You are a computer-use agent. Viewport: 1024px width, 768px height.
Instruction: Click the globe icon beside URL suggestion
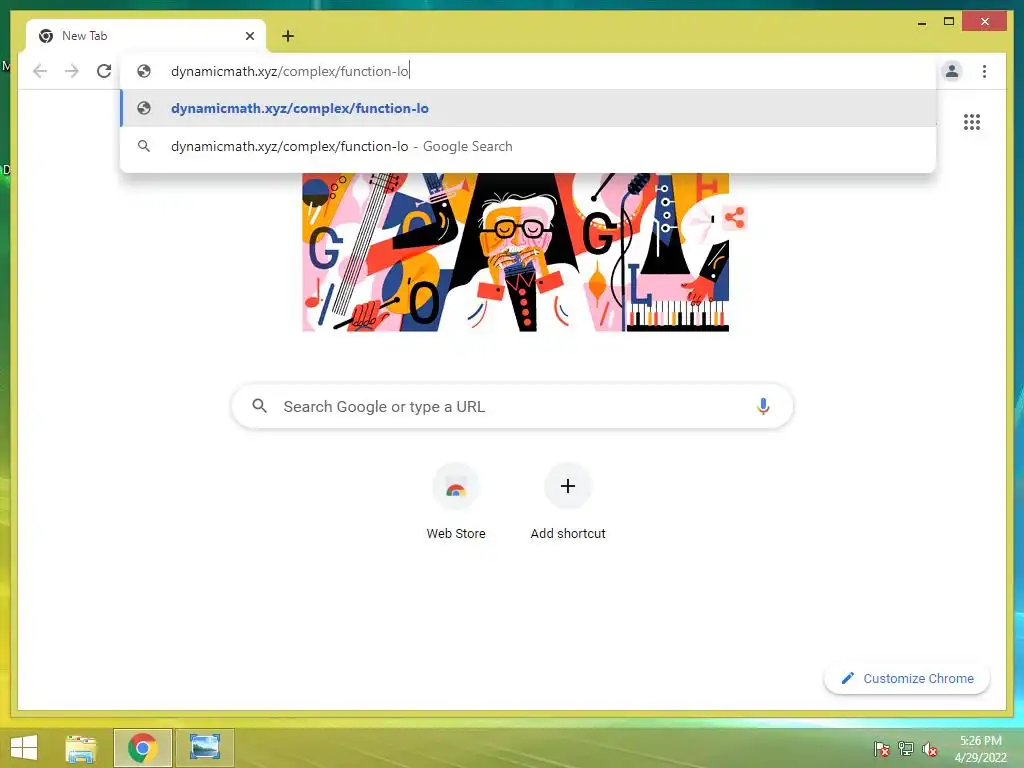(144, 108)
